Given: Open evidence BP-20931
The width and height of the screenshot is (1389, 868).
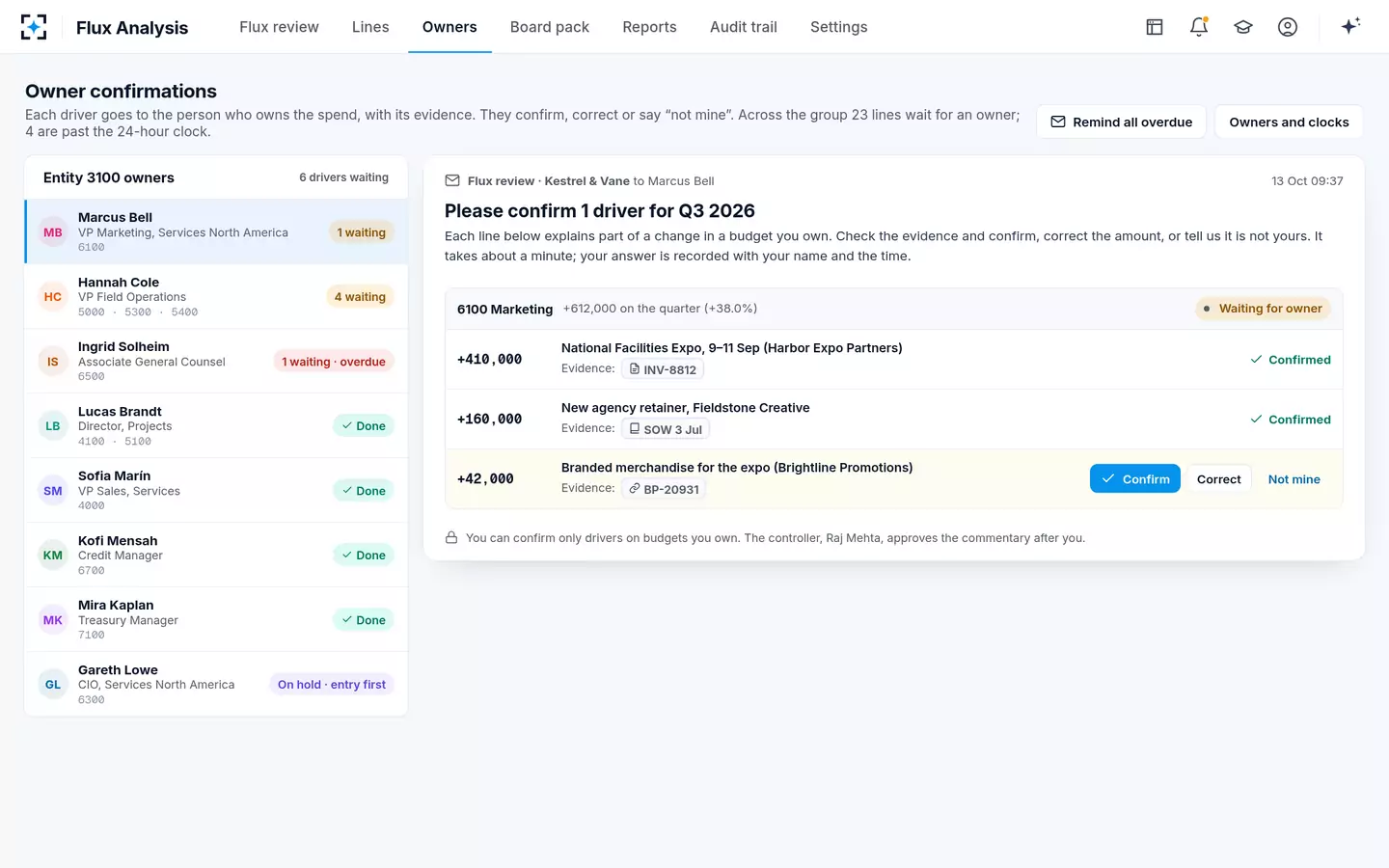Looking at the screenshot, I should tap(664, 489).
